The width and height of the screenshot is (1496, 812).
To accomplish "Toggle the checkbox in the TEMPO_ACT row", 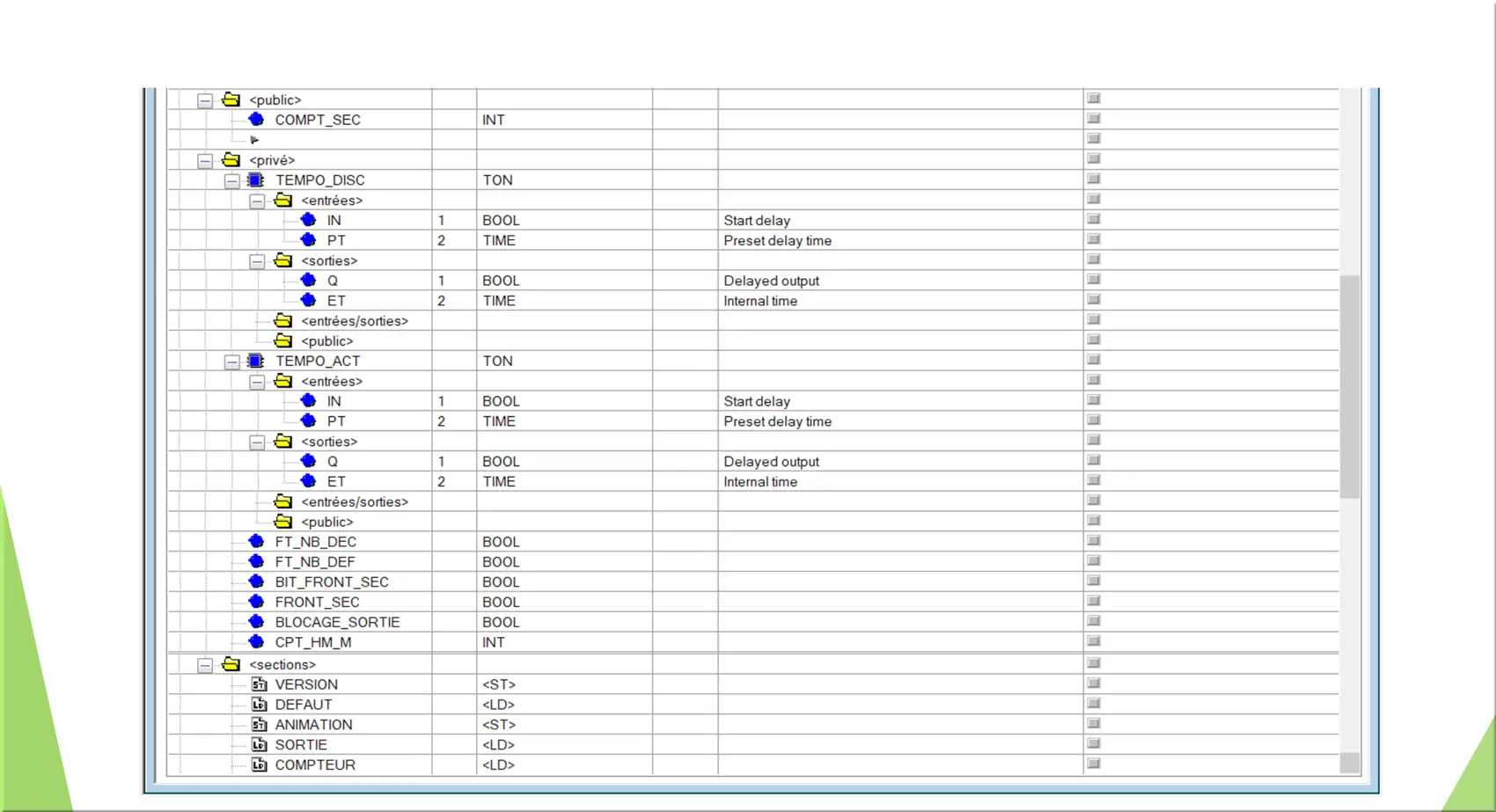I will point(1094,359).
